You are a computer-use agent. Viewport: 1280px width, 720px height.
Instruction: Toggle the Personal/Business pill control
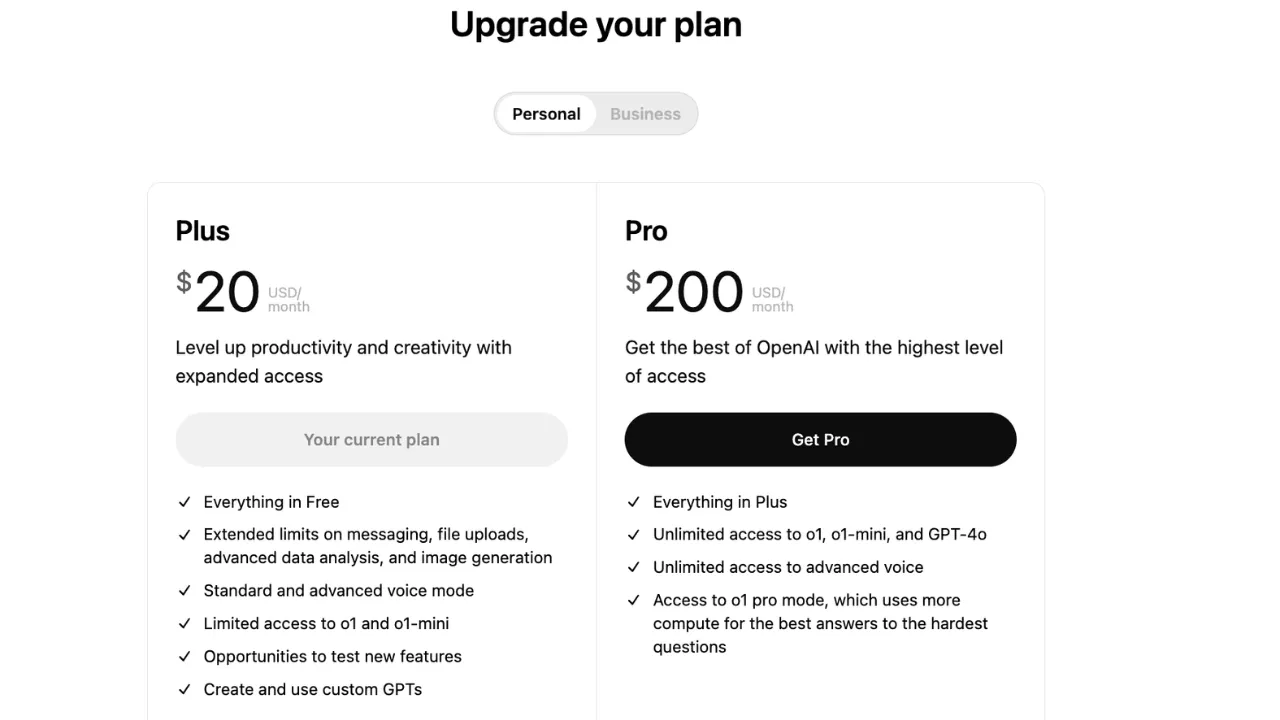click(x=596, y=113)
